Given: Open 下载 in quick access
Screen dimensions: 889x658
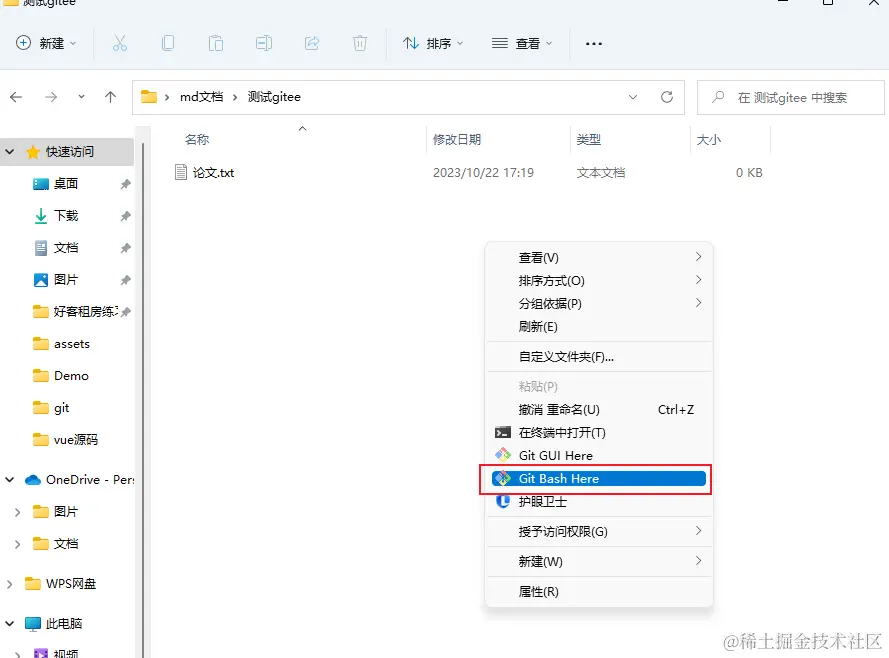Looking at the screenshot, I should pos(66,215).
